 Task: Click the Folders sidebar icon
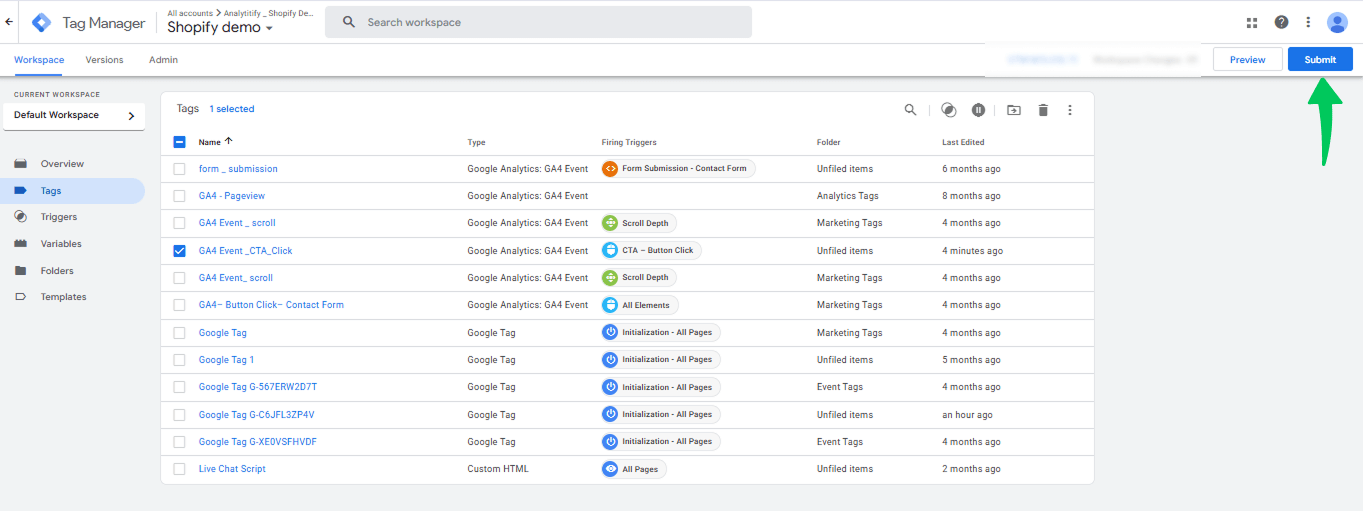click(x=21, y=271)
